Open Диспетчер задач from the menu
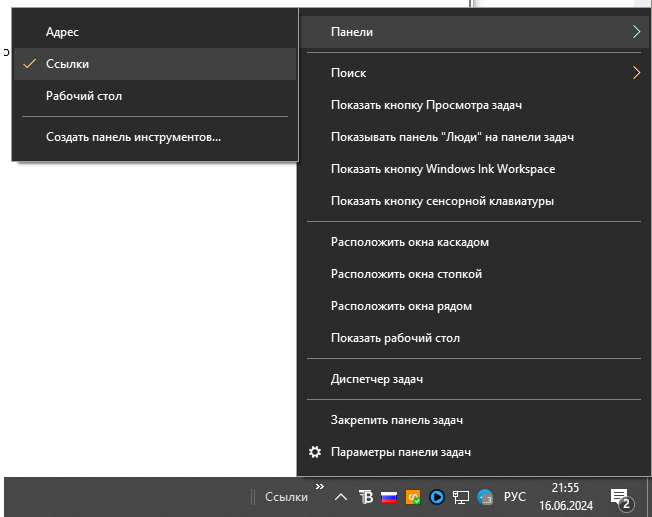This screenshot has height=517, width=652. coord(474,379)
